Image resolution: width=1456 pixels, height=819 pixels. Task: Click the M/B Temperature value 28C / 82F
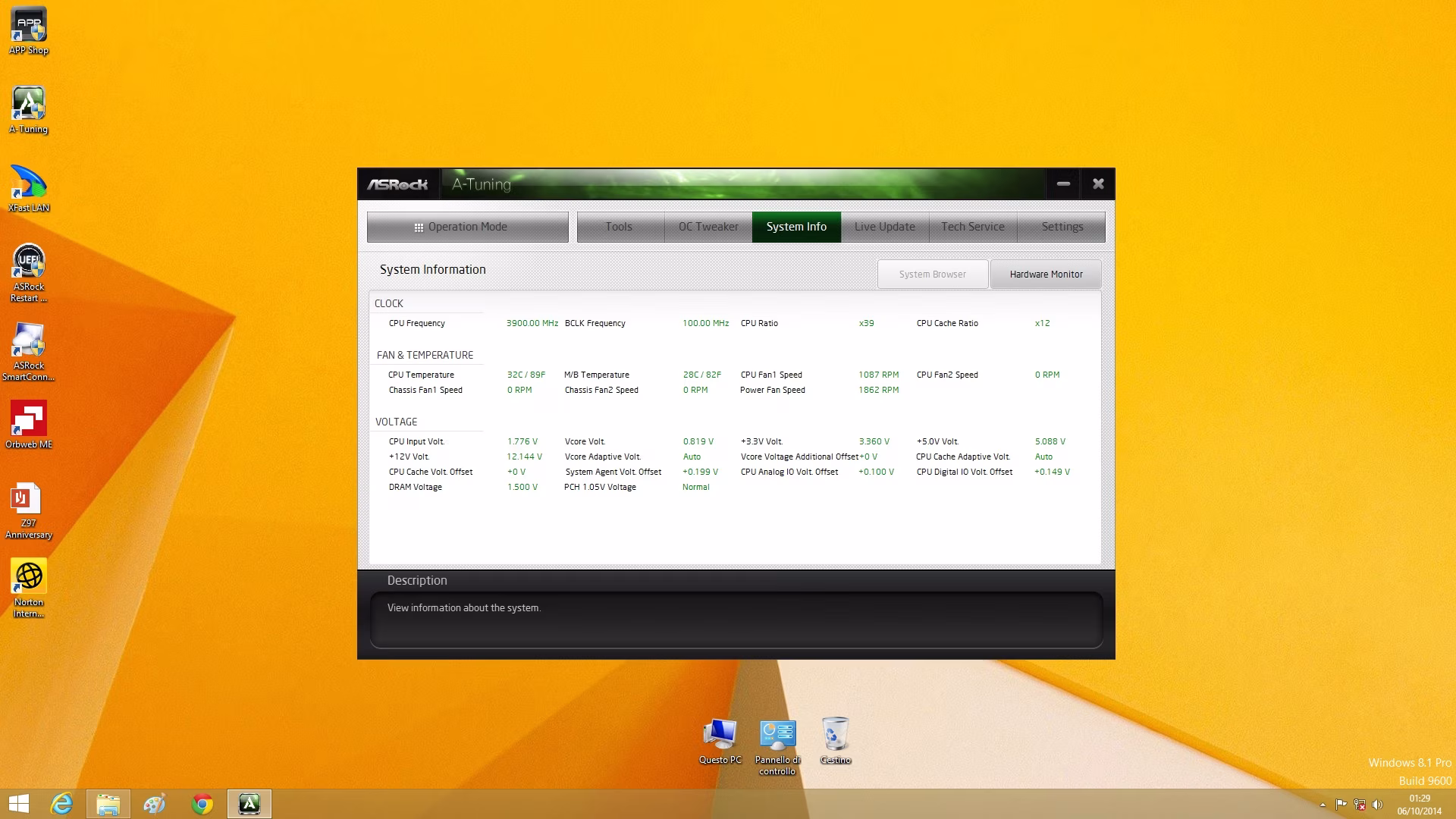coord(702,375)
